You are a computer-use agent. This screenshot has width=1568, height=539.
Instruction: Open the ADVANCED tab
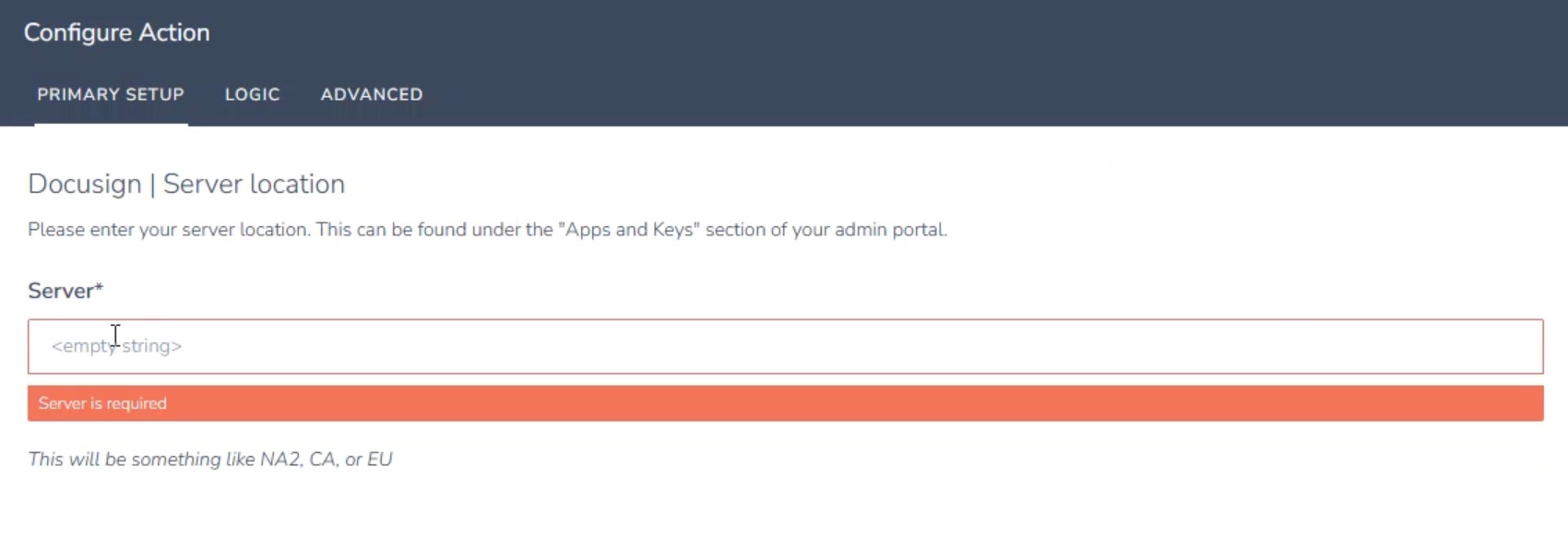click(x=372, y=94)
